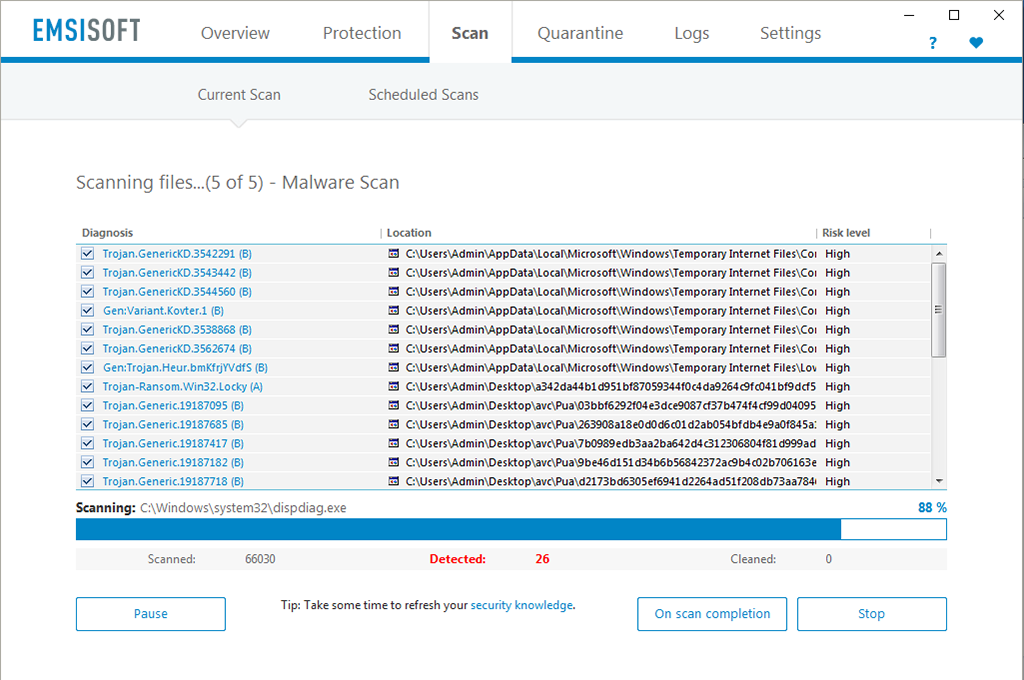The height and width of the screenshot is (680, 1024).
Task: Click file icon in Trojan.Generic.19187095 row
Action: tap(393, 405)
